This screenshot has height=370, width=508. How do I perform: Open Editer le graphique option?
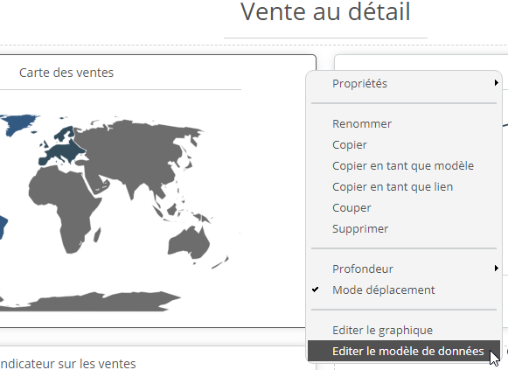coord(382,330)
